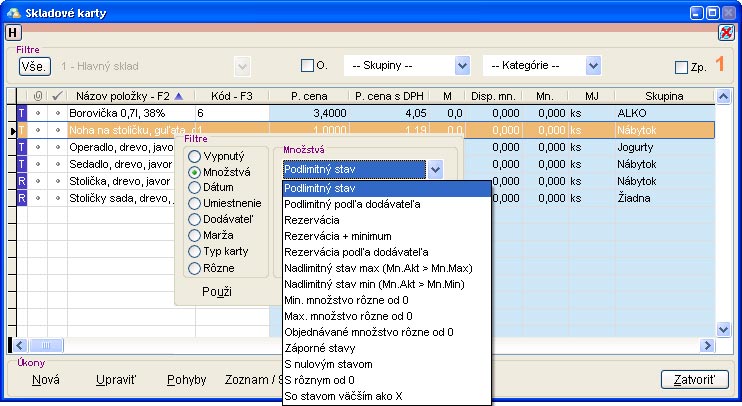The height and width of the screenshot is (406, 742).
Task: Click the H button in top-left corner
Action: tap(12, 33)
